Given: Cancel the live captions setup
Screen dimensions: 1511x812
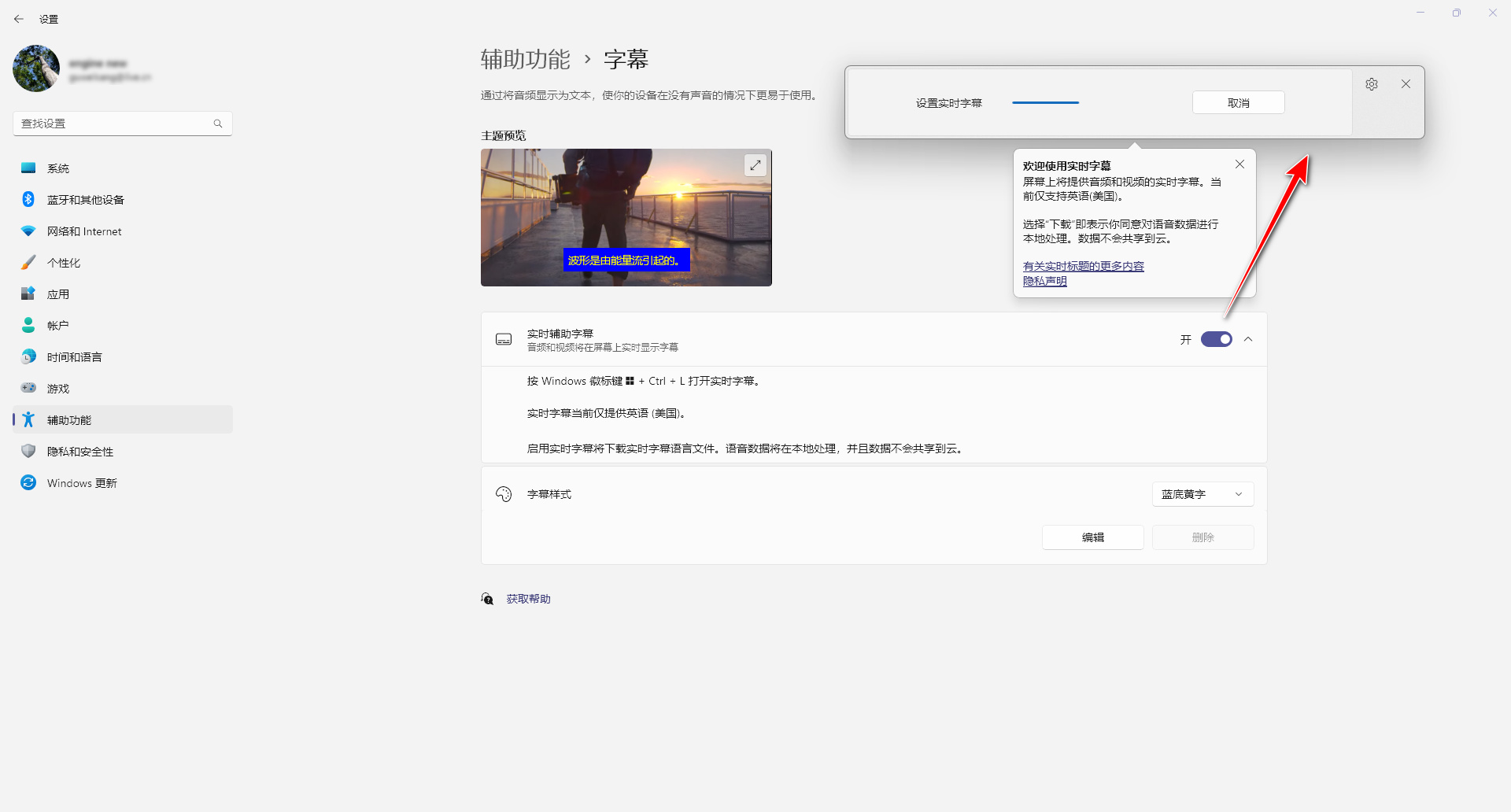Looking at the screenshot, I should 1238,103.
